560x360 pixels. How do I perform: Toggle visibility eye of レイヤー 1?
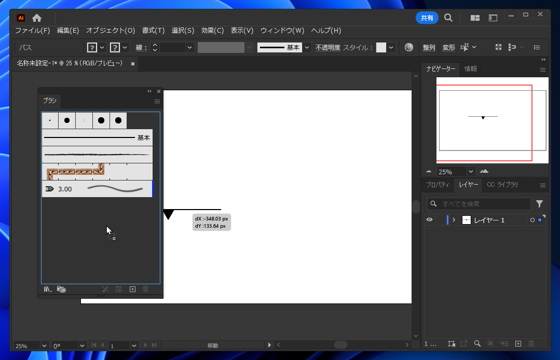coord(430,220)
